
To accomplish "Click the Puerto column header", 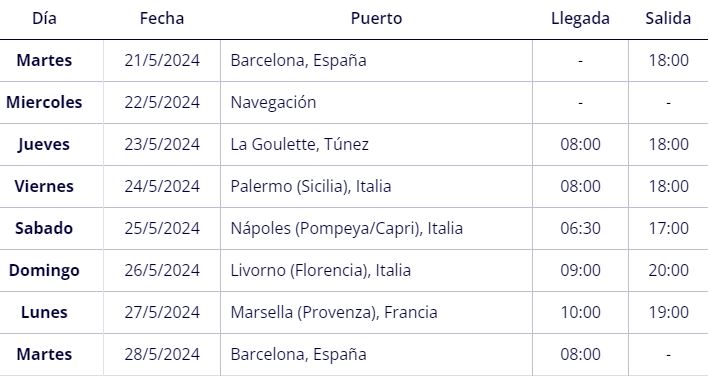I will [376, 19].
